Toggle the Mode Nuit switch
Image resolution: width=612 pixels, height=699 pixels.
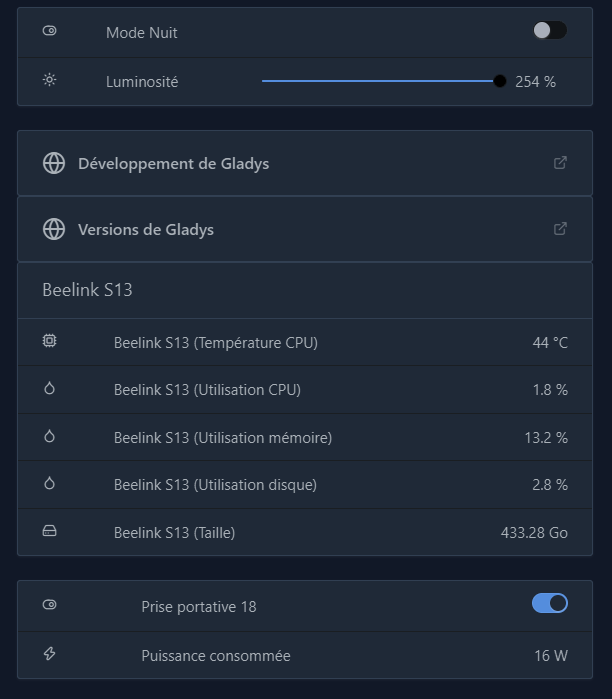[550, 31]
